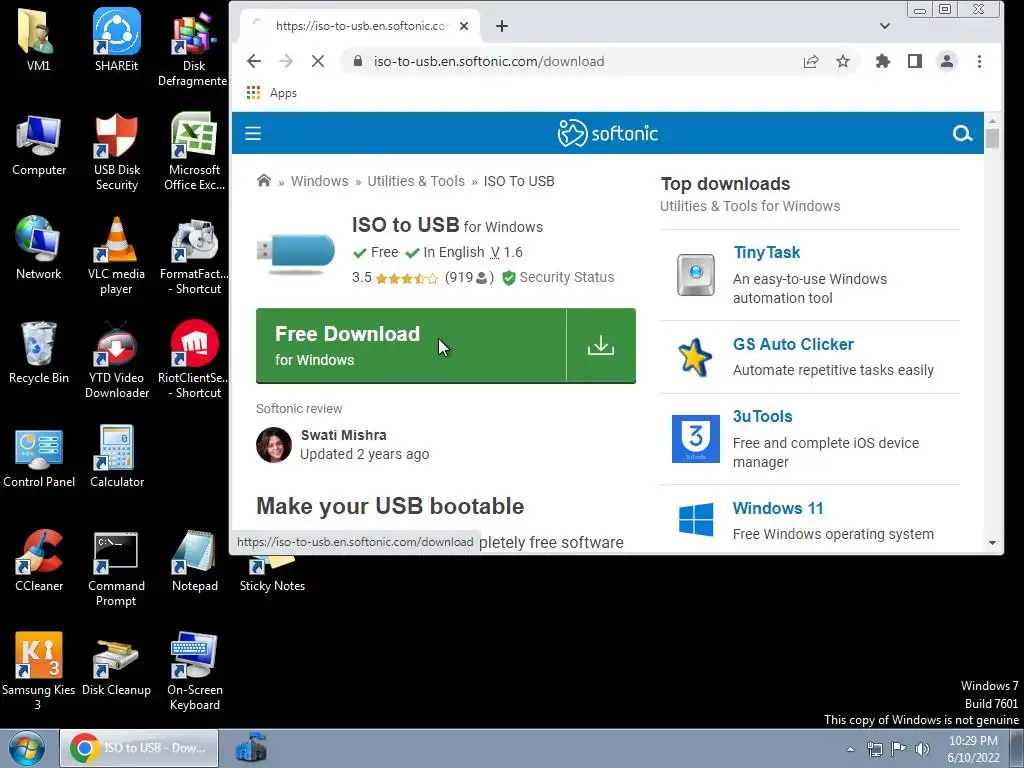The image size is (1024, 768).
Task: Select the Recycle Bin icon
Action: pyautogui.click(x=39, y=352)
